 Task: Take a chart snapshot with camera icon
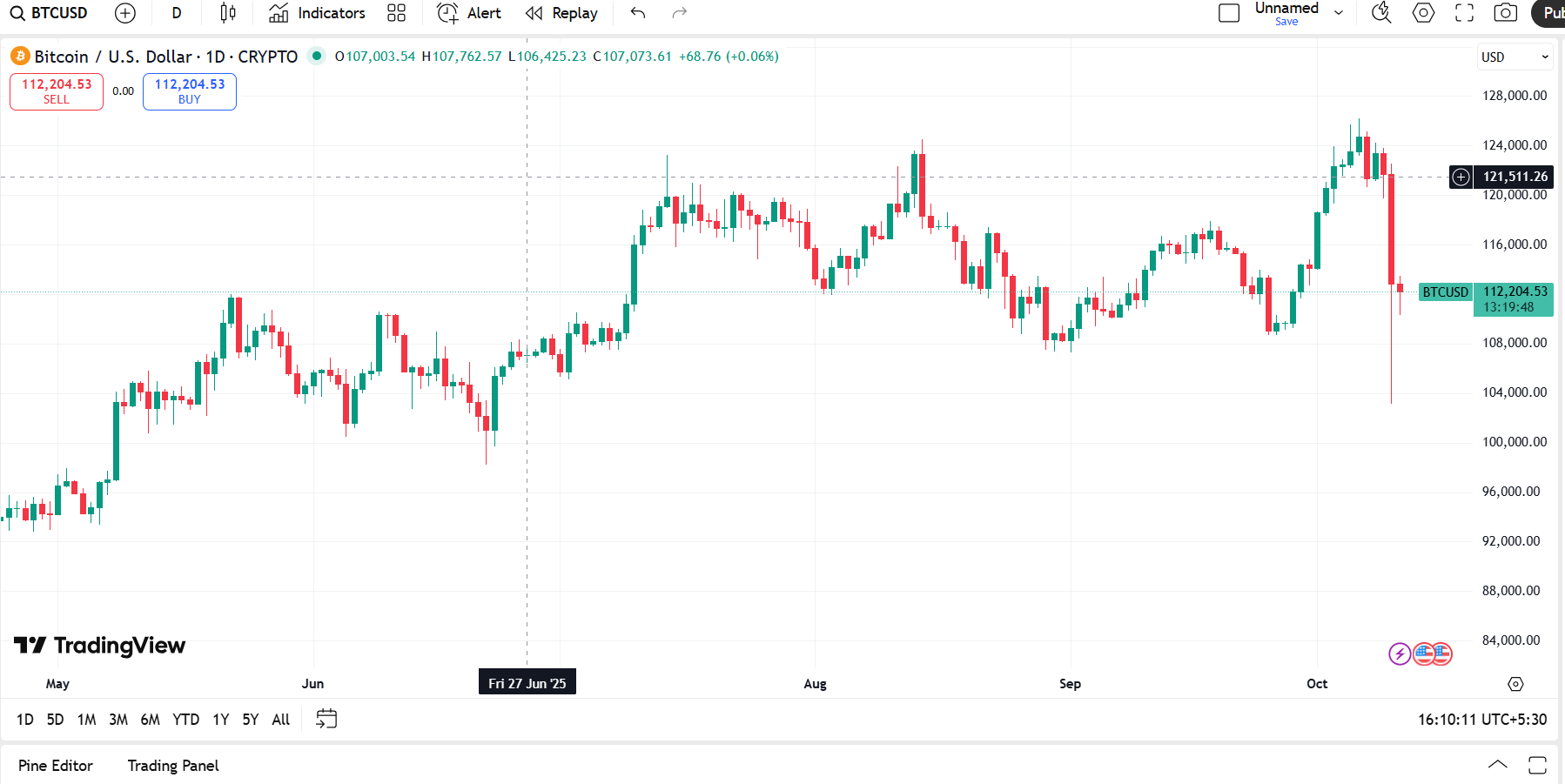[x=1505, y=13]
